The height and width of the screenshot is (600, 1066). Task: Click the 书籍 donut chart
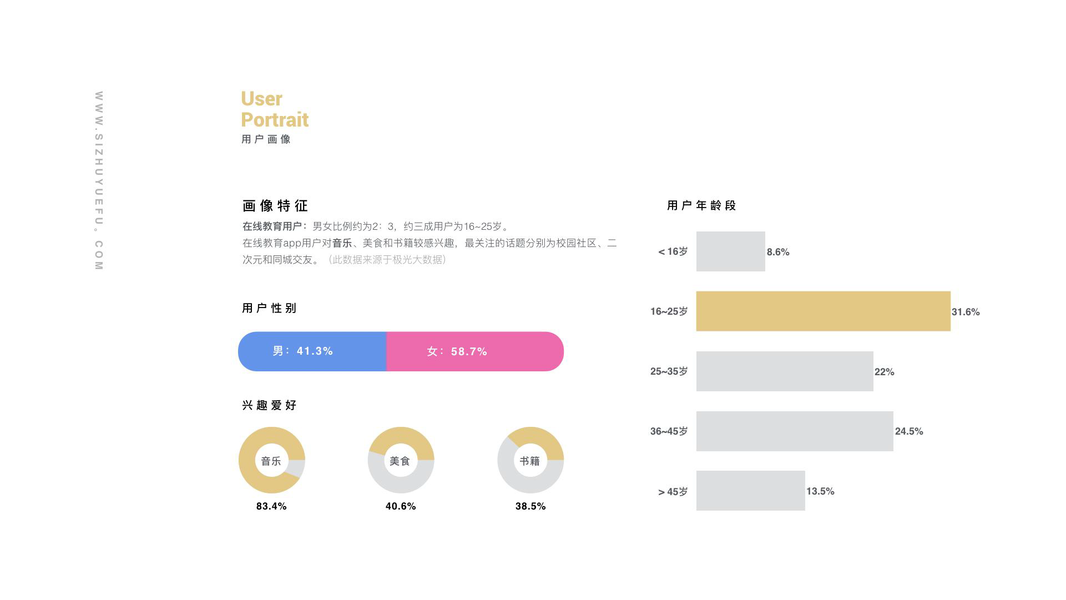click(x=530, y=461)
